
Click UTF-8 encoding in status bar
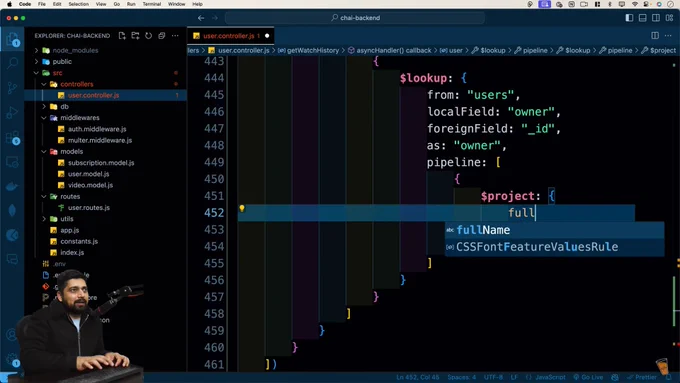pyautogui.click(x=493, y=377)
